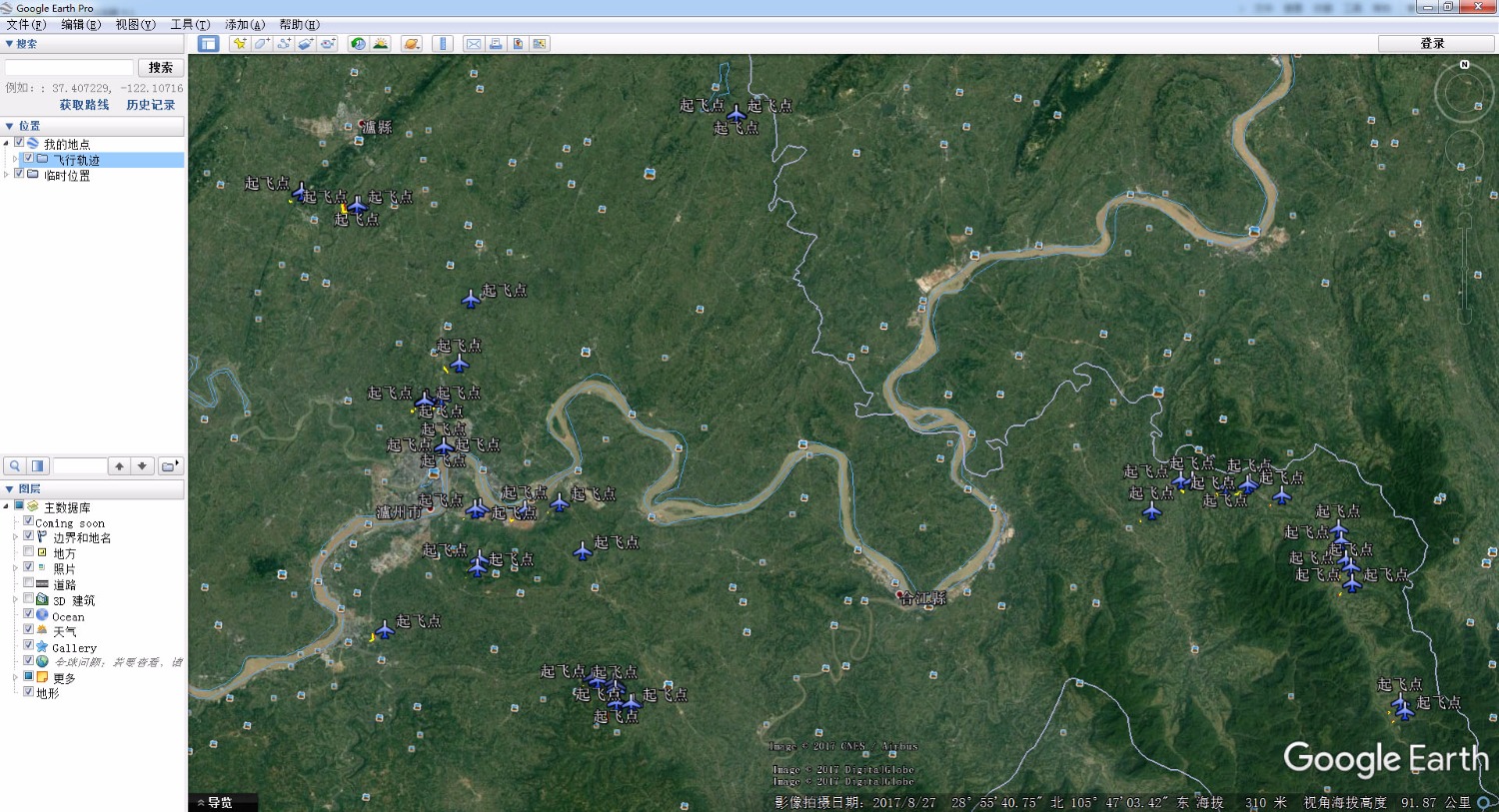Screen dimensions: 1499x812
Task: Toggle the 边界和地名 layer checkbox
Action: tap(28, 536)
